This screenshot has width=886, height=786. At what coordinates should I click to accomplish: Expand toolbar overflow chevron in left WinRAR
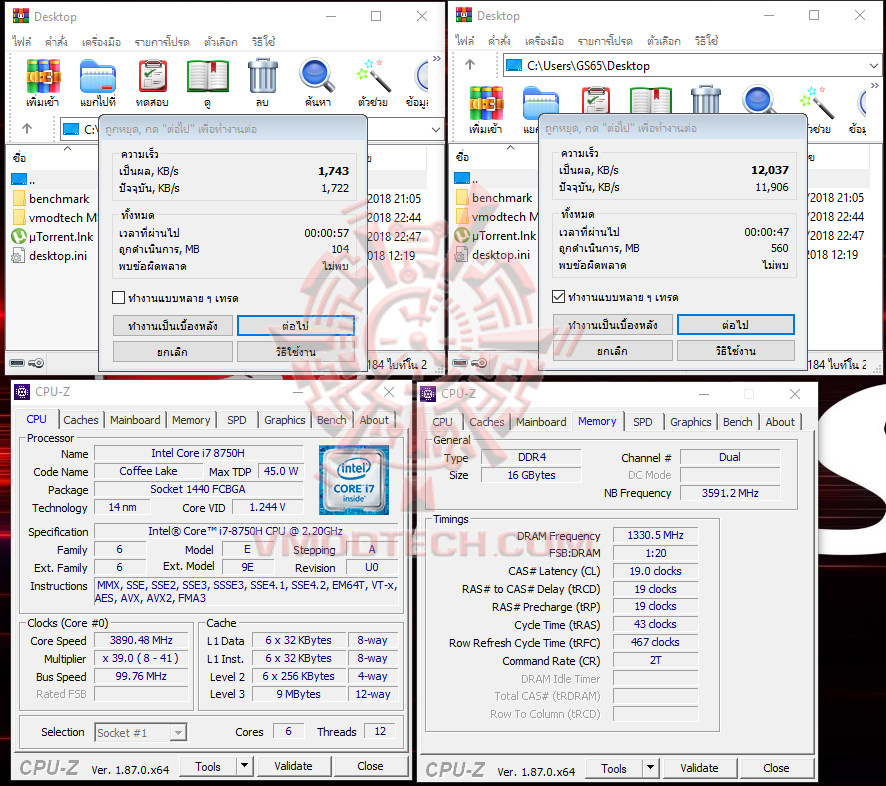[436, 58]
